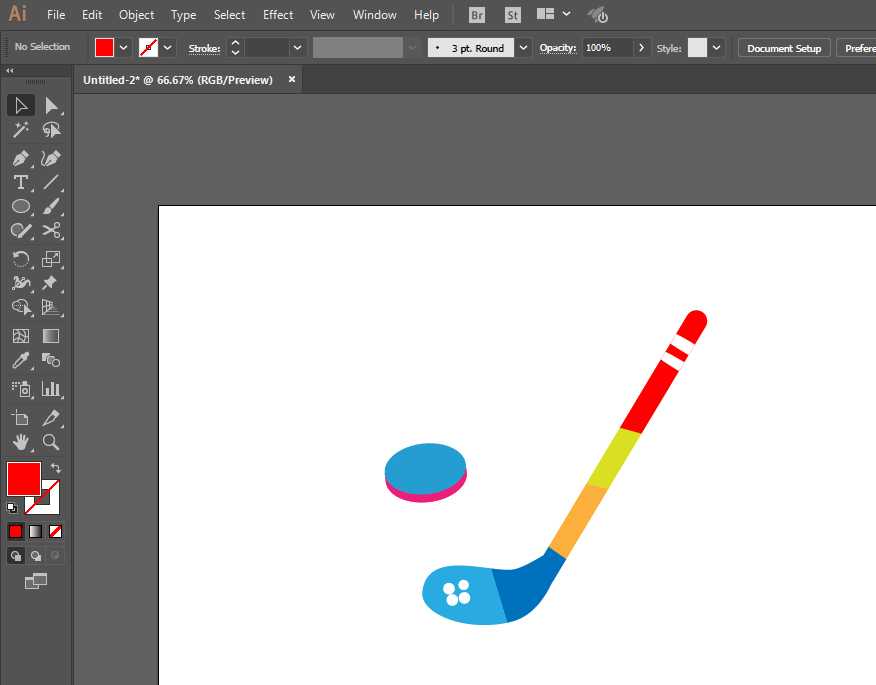Pick the Eyedropper tool
The width and height of the screenshot is (876, 685).
point(20,361)
